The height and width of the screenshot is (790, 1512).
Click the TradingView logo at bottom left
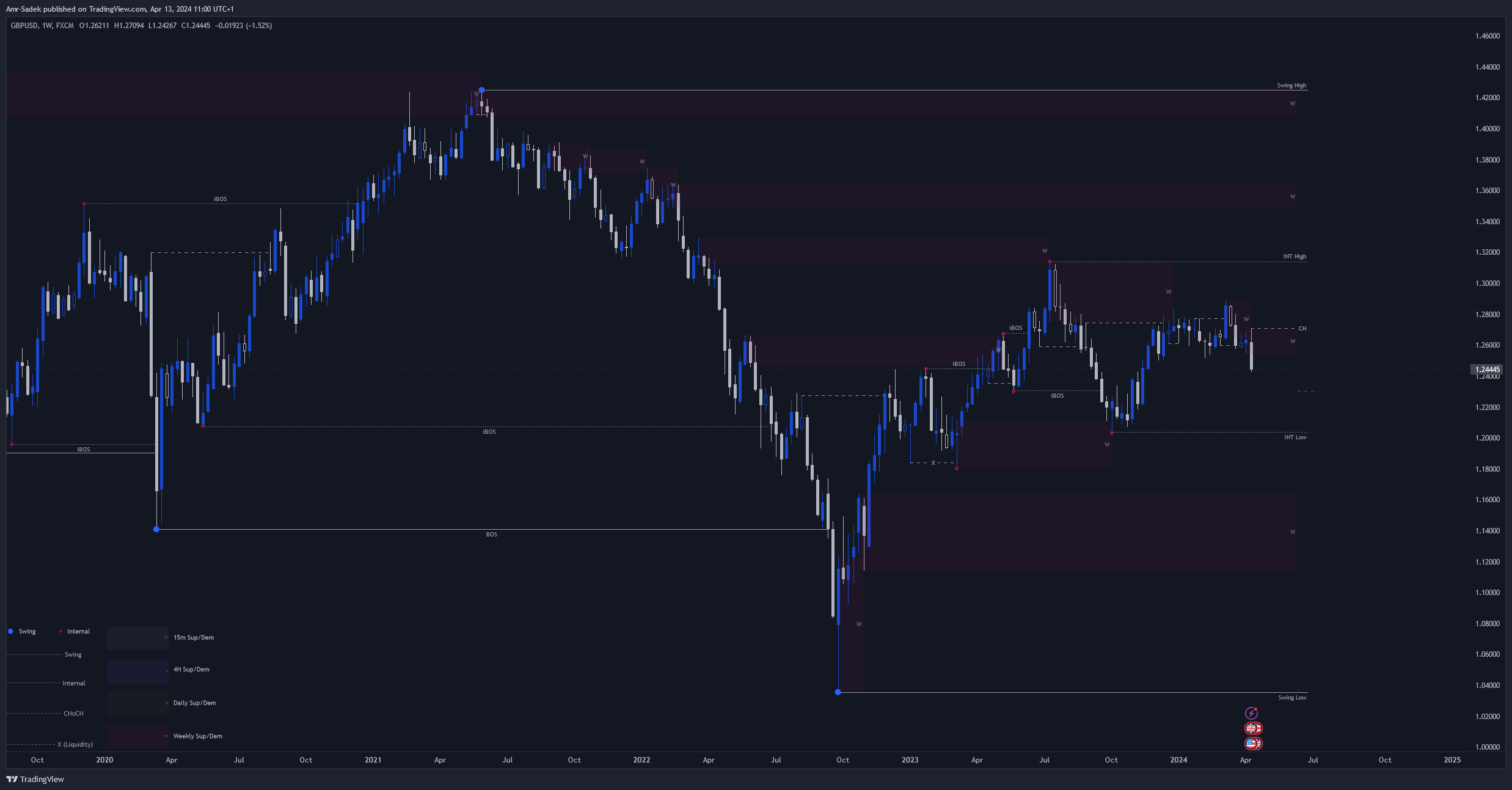pyautogui.click(x=35, y=779)
